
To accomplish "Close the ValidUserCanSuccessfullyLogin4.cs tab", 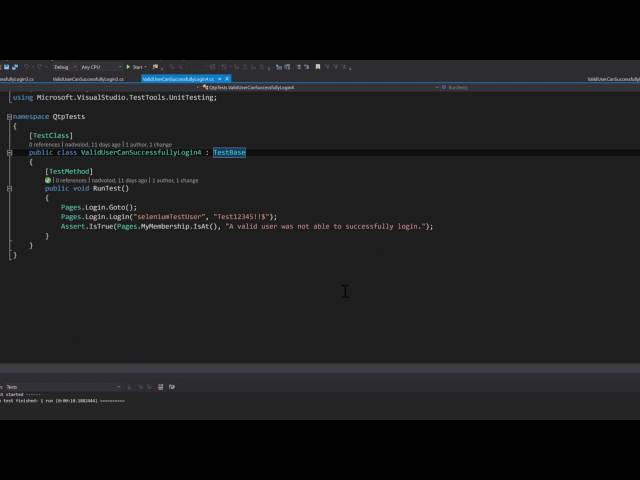I will pos(227,79).
